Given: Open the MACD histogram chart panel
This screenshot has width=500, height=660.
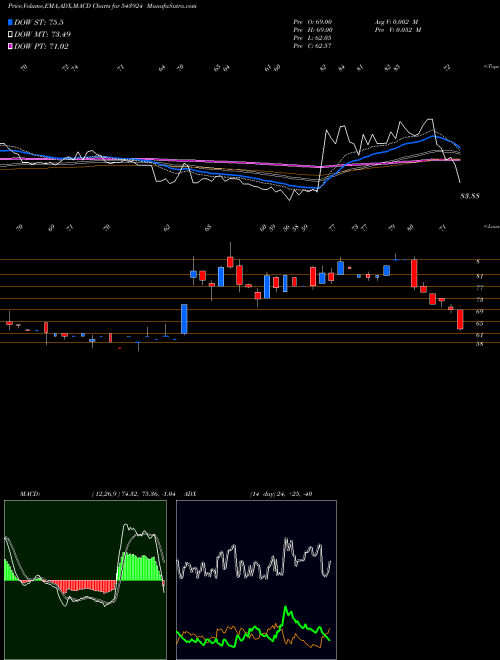Looking at the screenshot, I should coord(85,580).
